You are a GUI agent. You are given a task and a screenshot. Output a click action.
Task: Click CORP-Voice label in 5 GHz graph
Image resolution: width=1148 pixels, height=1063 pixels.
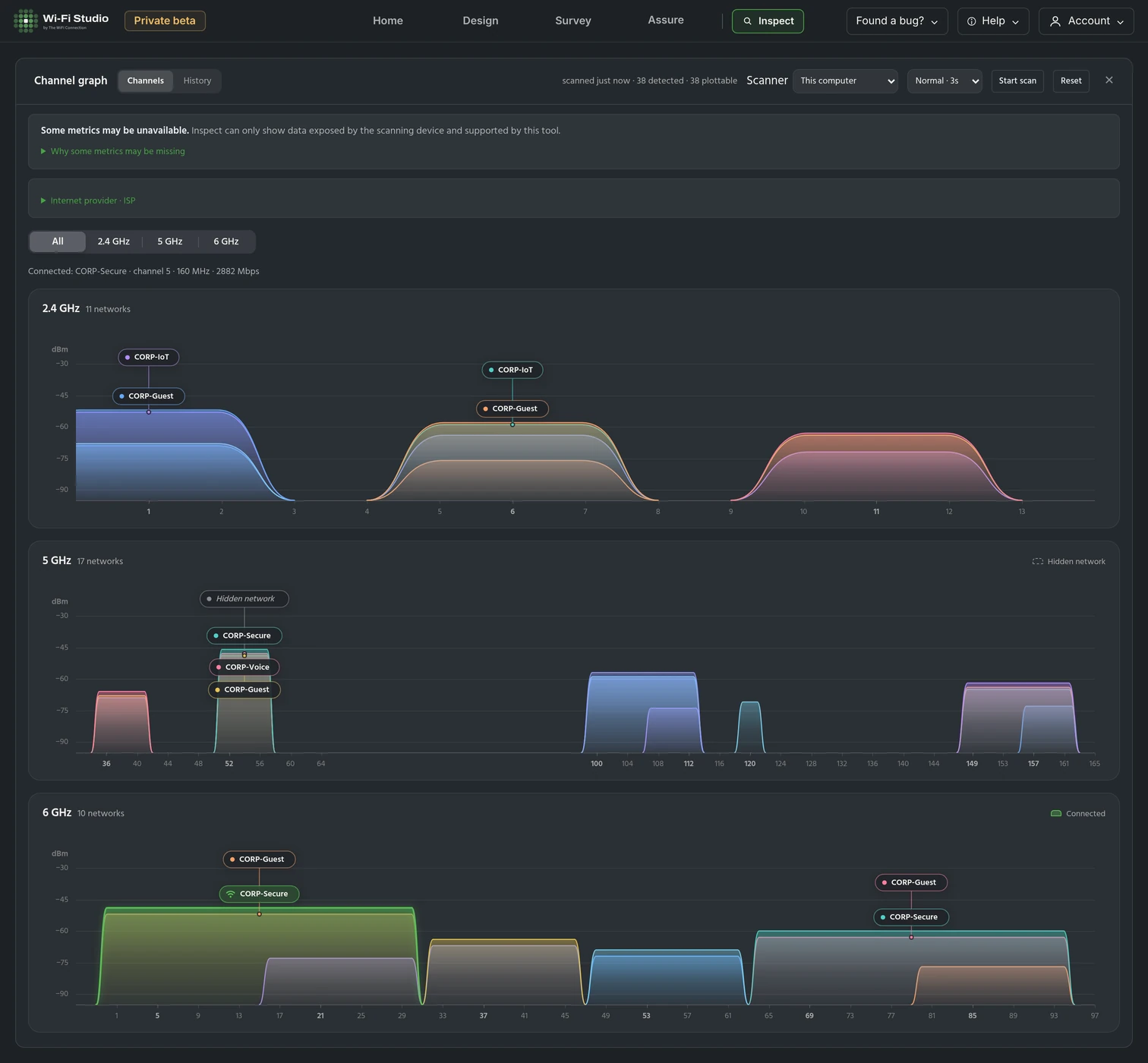(244, 667)
